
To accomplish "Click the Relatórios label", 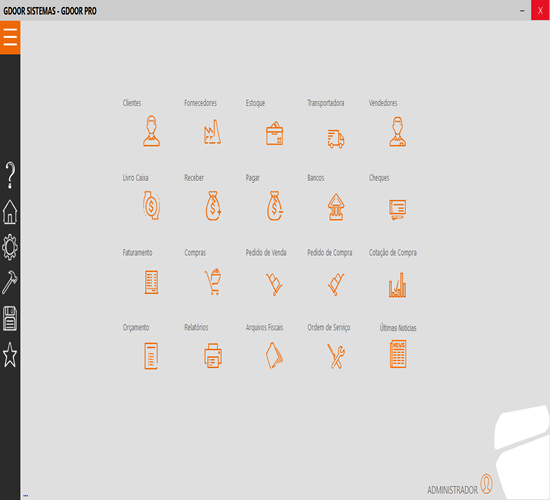I will tap(196, 327).
